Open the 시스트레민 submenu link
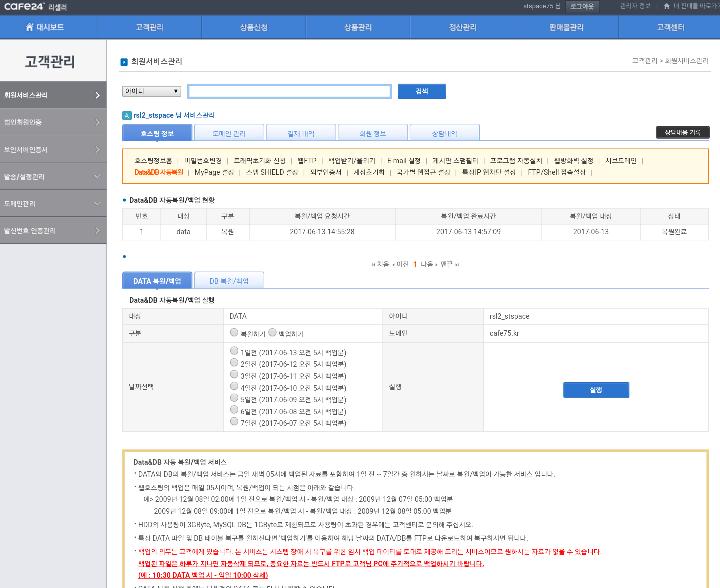 [x=621, y=161]
